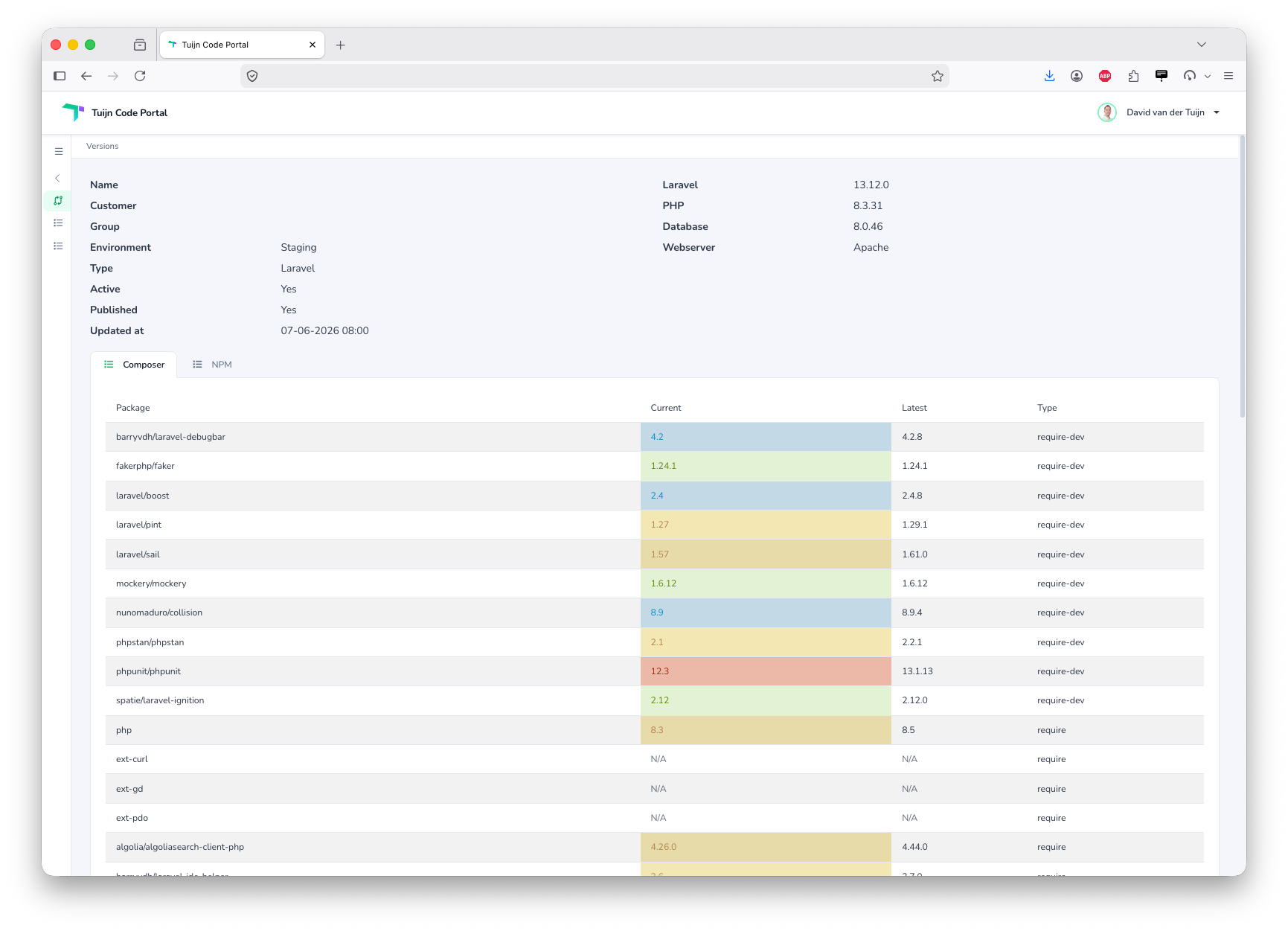Viewport: 1288px width, 931px height.
Task: Open the browser application menu
Action: tap(1228, 76)
